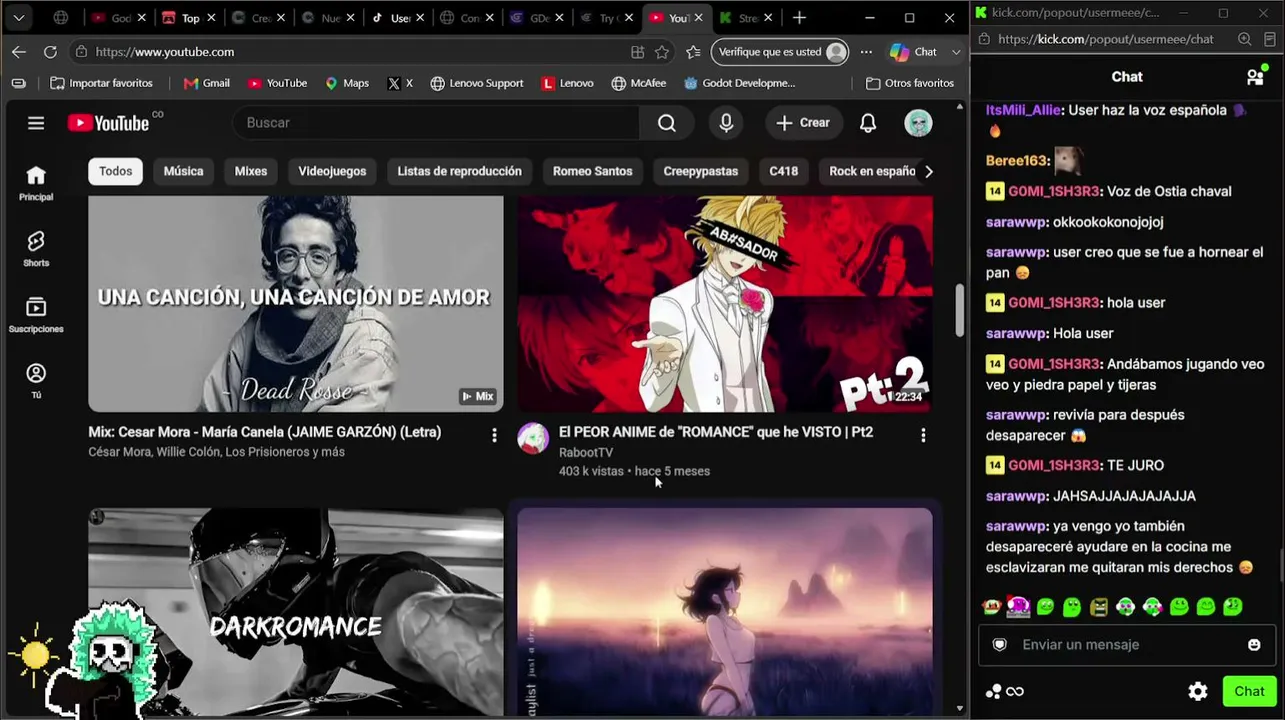Screen dimensions: 1285x720
Task: Click the Enviar un mensaje chat input
Action: (x=1125, y=645)
